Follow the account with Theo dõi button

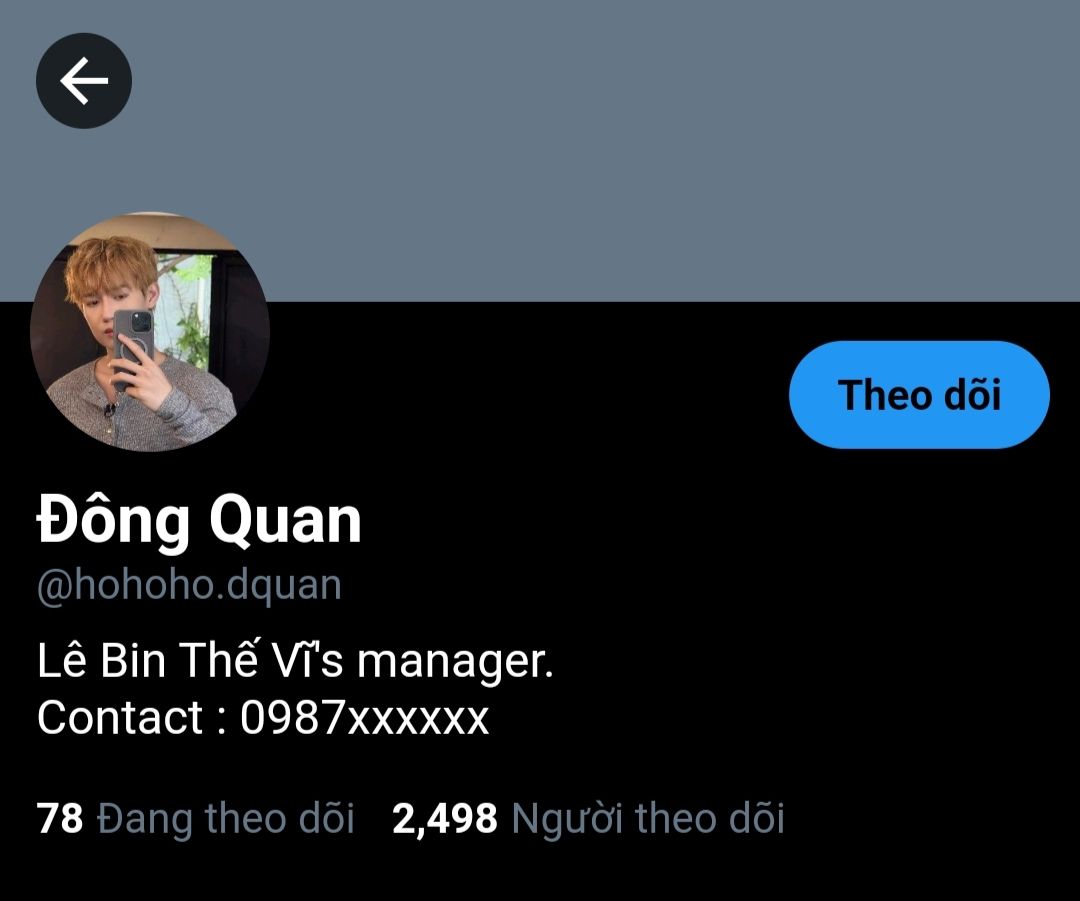[x=919, y=395]
